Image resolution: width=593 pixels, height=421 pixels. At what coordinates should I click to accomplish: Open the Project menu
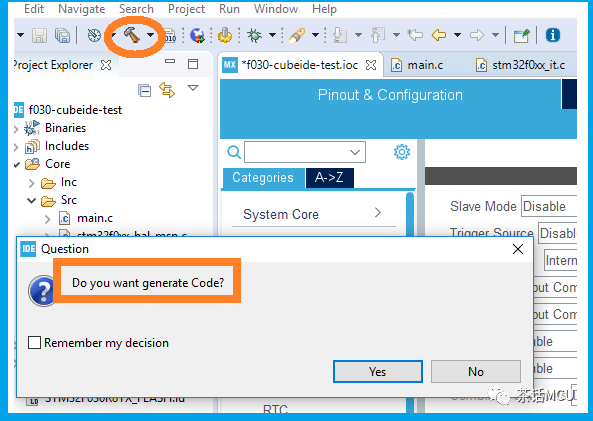pyautogui.click(x=186, y=9)
